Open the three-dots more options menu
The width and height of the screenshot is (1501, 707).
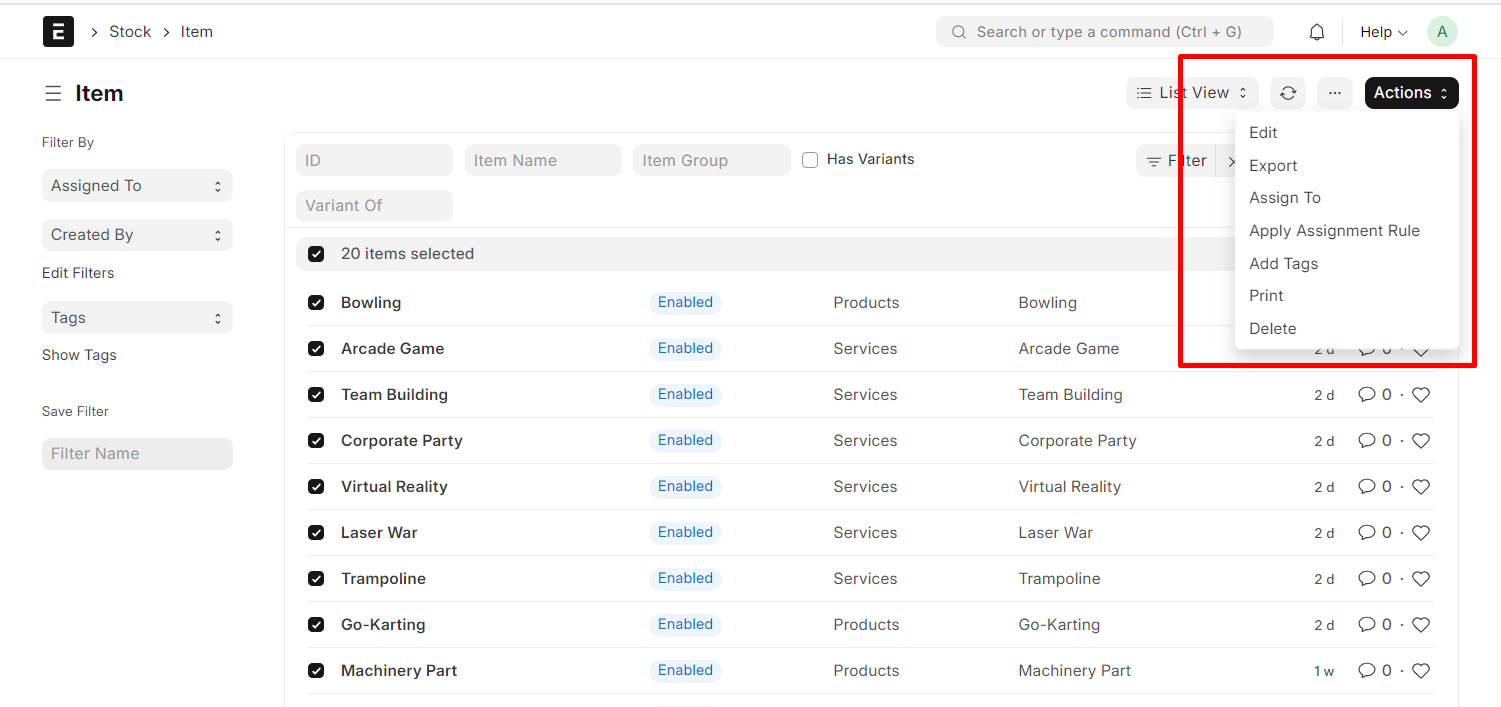(1334, 93)
